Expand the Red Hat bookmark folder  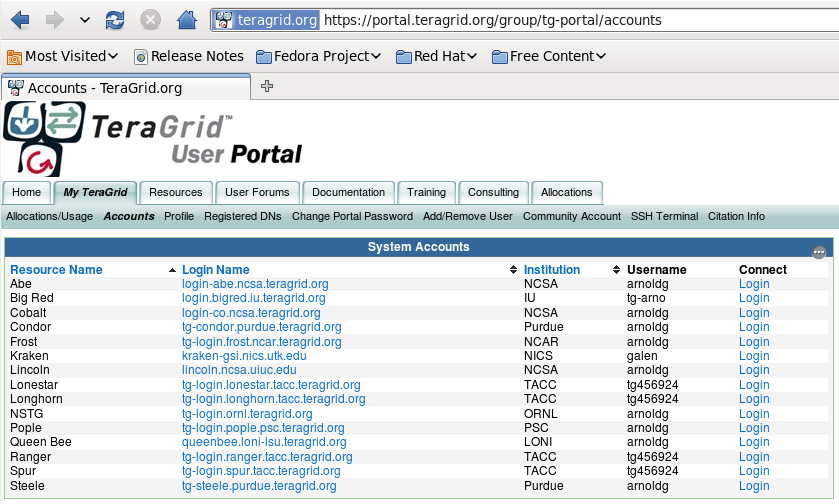coord(436,56)
